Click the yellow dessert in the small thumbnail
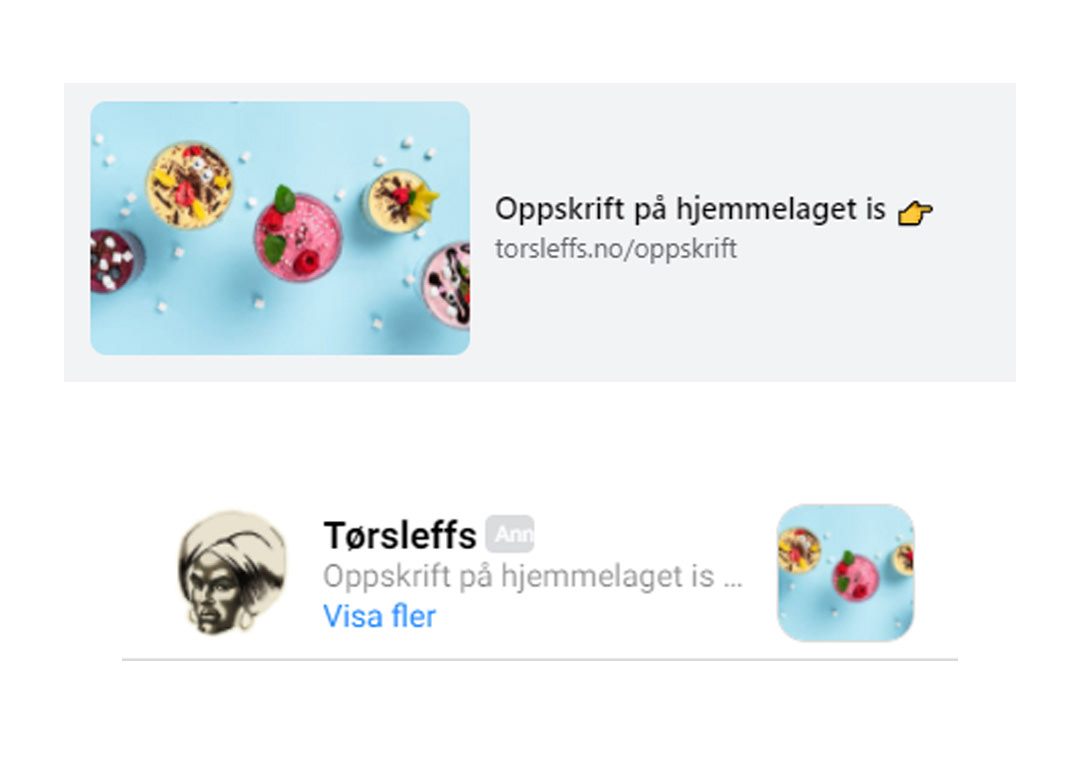The width and height of the screenshot is (1080, 770). pyautogui.click(x=799, y=548)
